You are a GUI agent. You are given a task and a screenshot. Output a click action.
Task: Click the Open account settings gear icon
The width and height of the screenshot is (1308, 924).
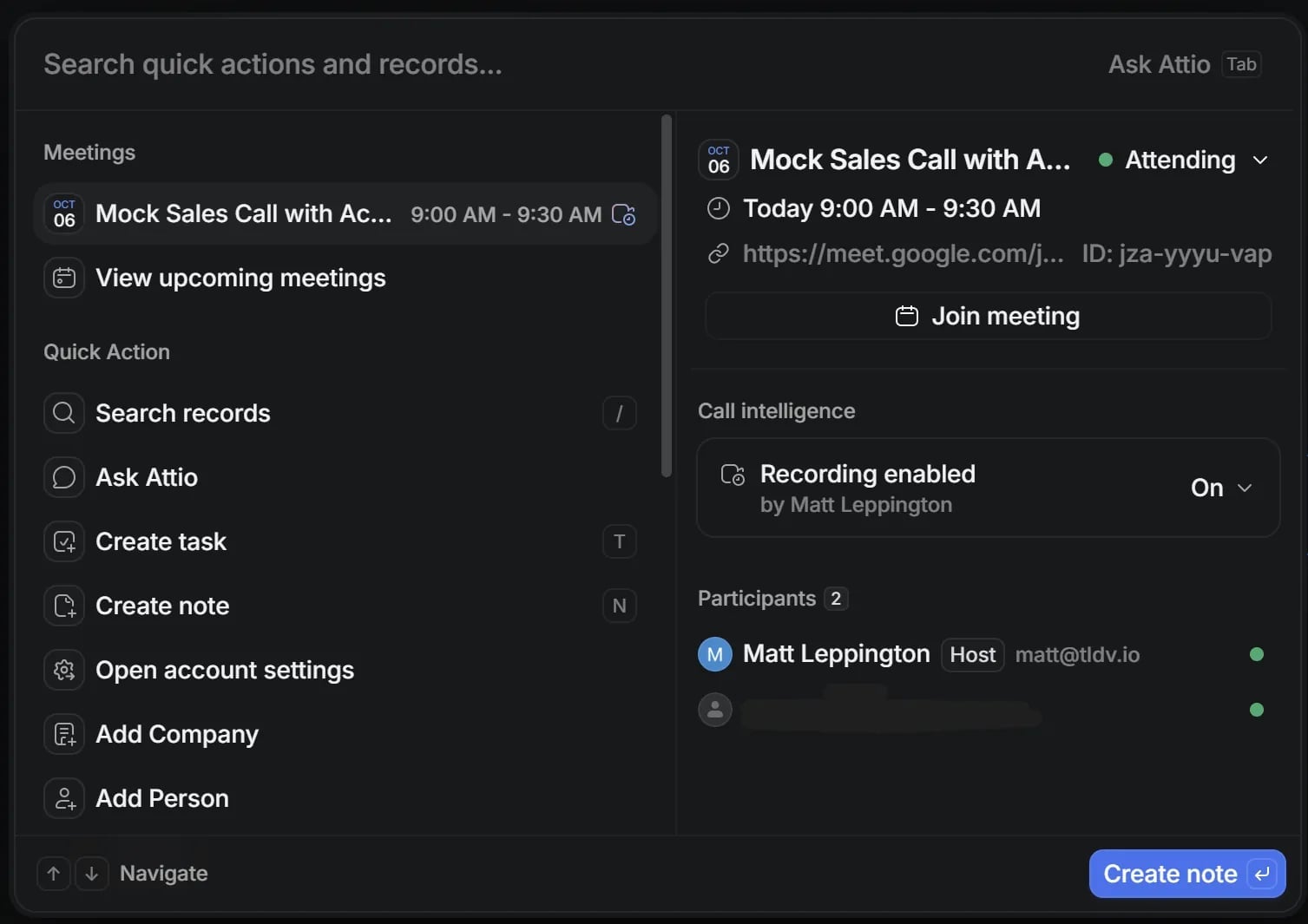(64, 670)
